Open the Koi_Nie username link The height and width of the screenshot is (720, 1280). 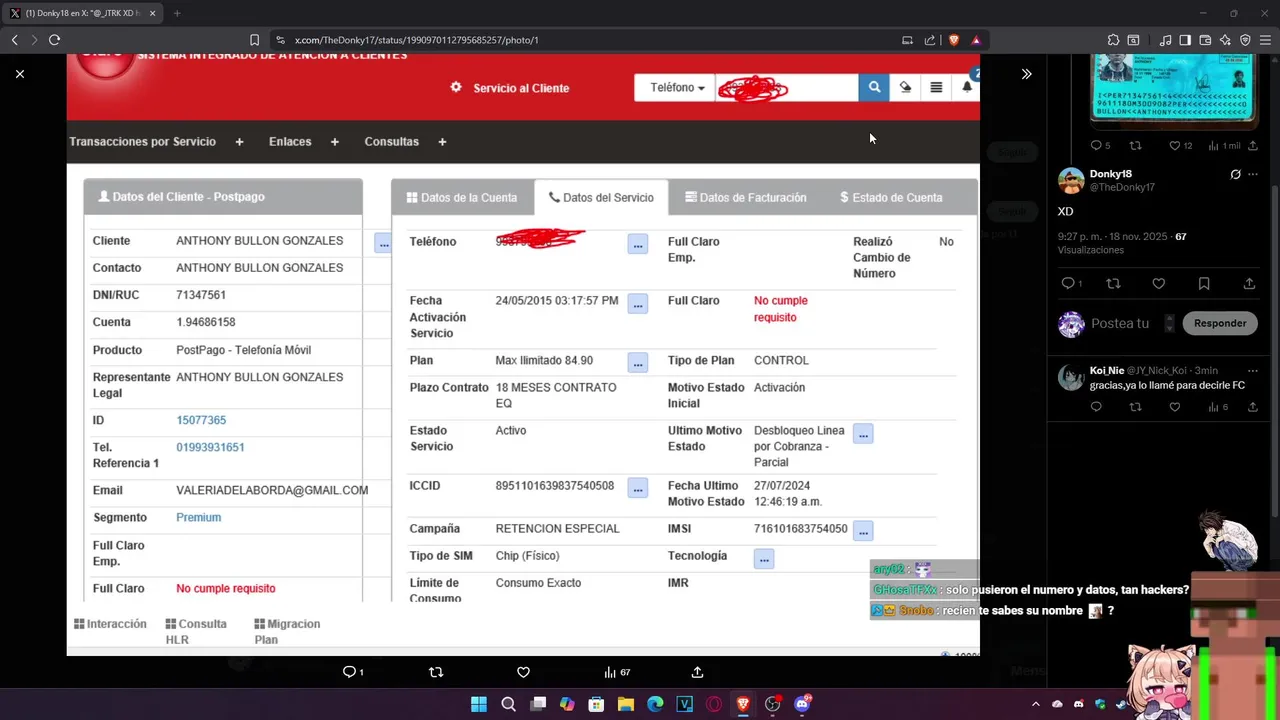(x=1107, y=370)
